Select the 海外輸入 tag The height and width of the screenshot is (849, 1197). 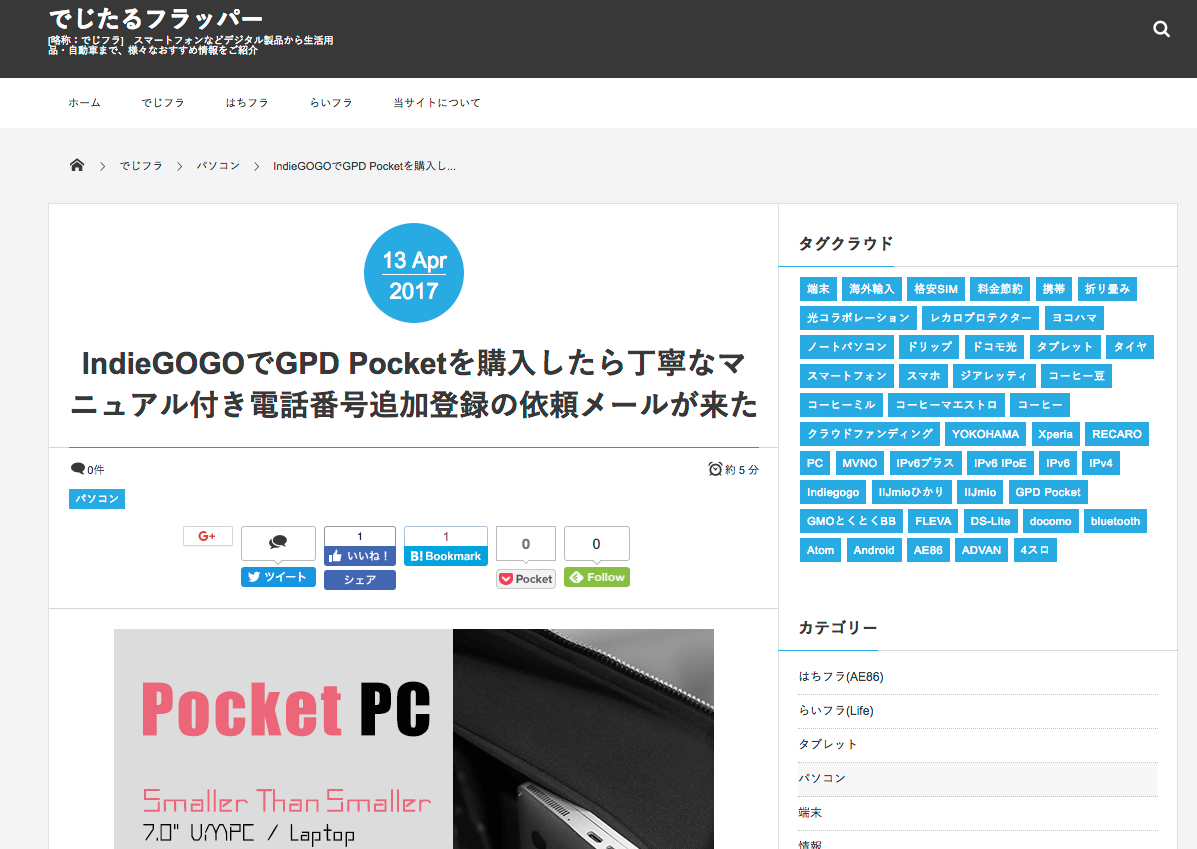pos(872,289)
